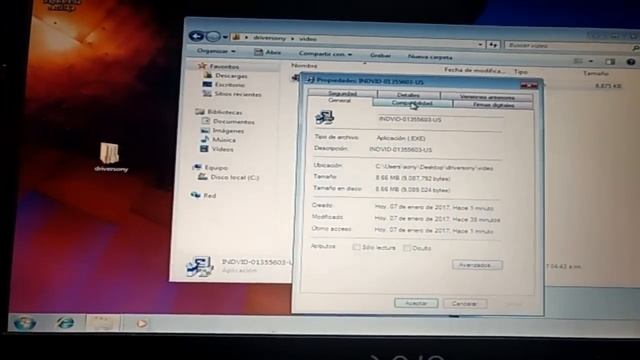Open the address bar dropdown arrow

(480, 44)
